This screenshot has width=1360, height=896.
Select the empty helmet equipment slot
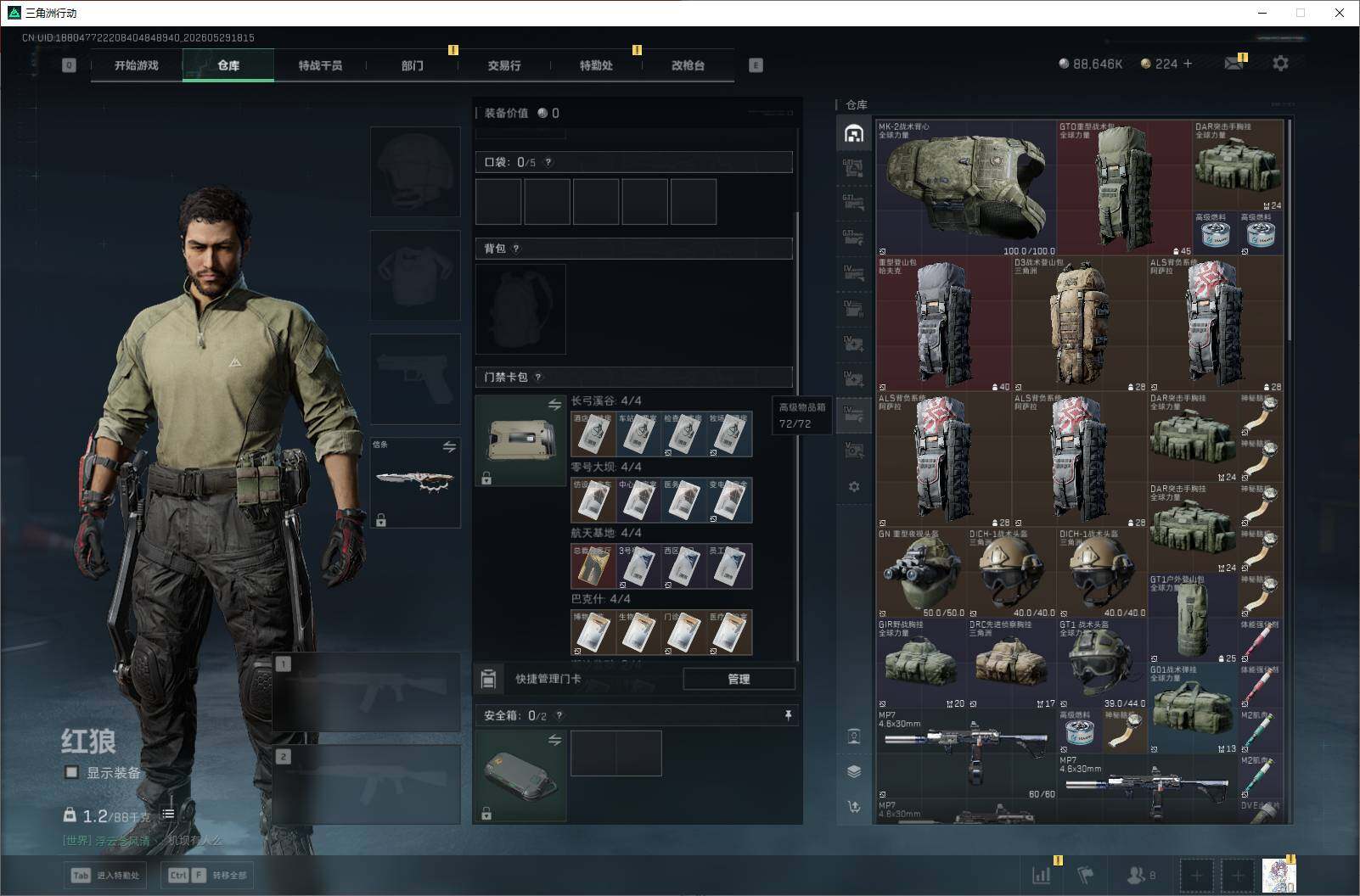click(x=415, y=171)
